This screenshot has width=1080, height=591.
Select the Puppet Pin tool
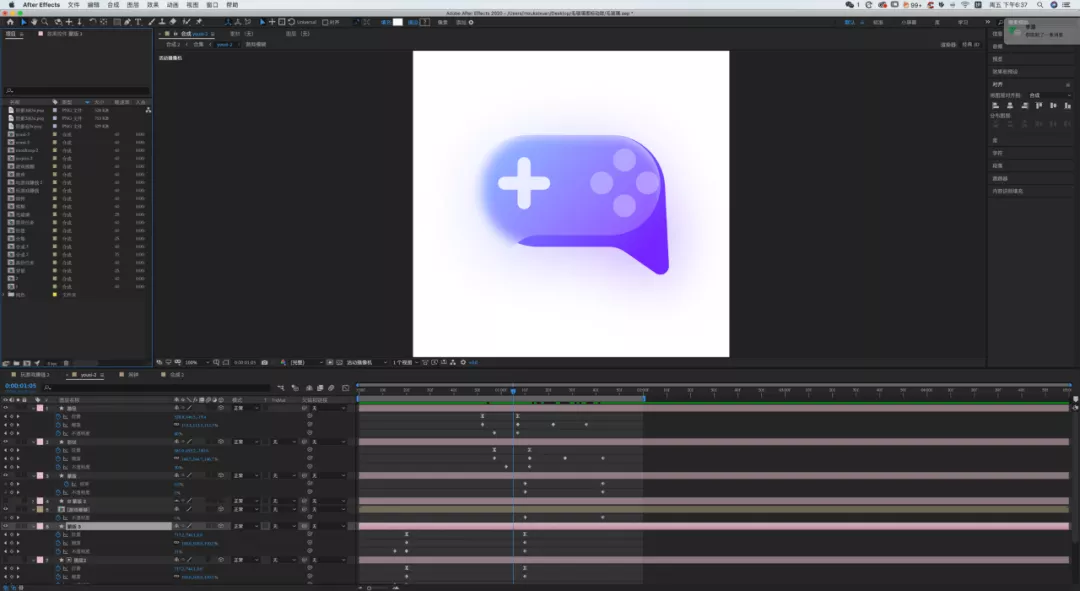pos(199,21)
